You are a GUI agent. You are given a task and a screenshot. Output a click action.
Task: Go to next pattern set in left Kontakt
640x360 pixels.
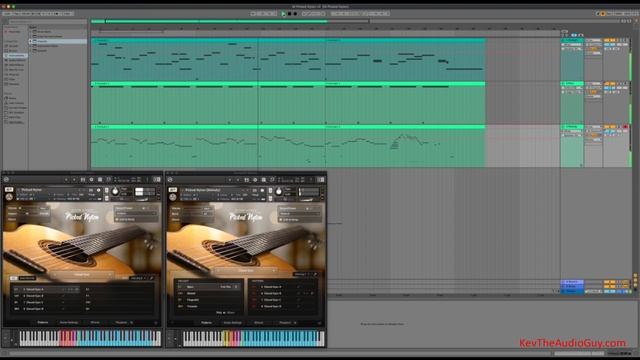109,275
